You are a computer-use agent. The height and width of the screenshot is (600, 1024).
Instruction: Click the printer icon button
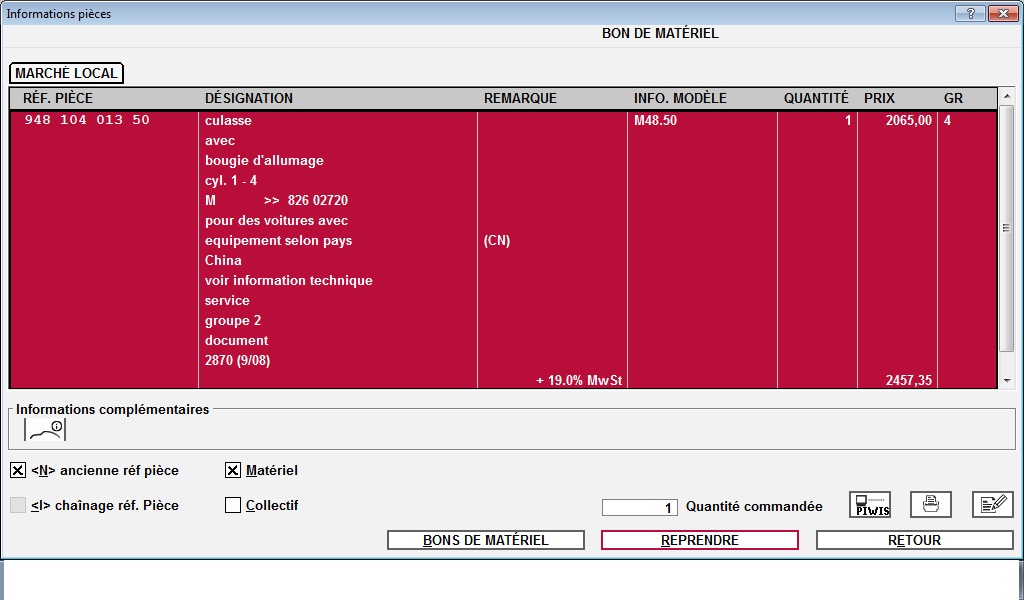click(x=931, y=505)
